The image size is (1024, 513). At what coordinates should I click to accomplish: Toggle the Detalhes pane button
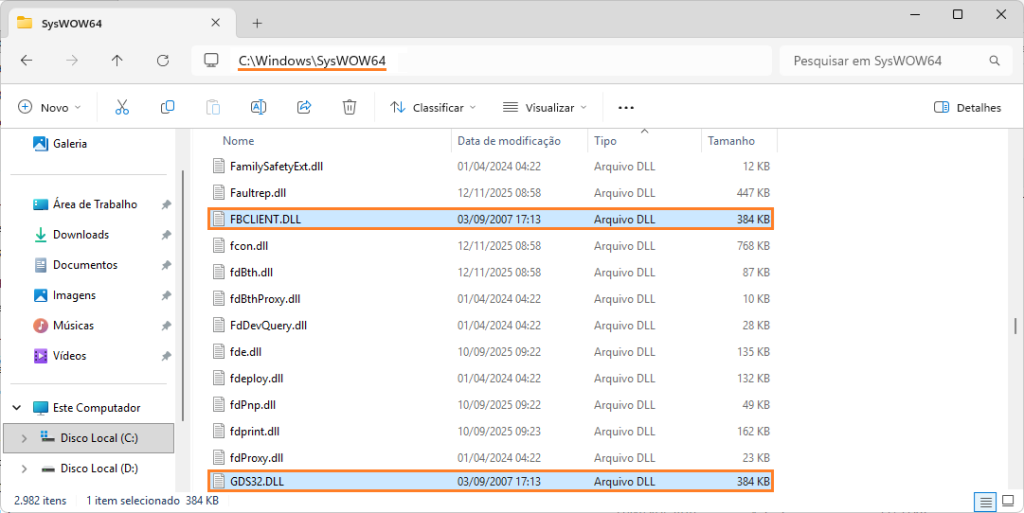[966, 107]
